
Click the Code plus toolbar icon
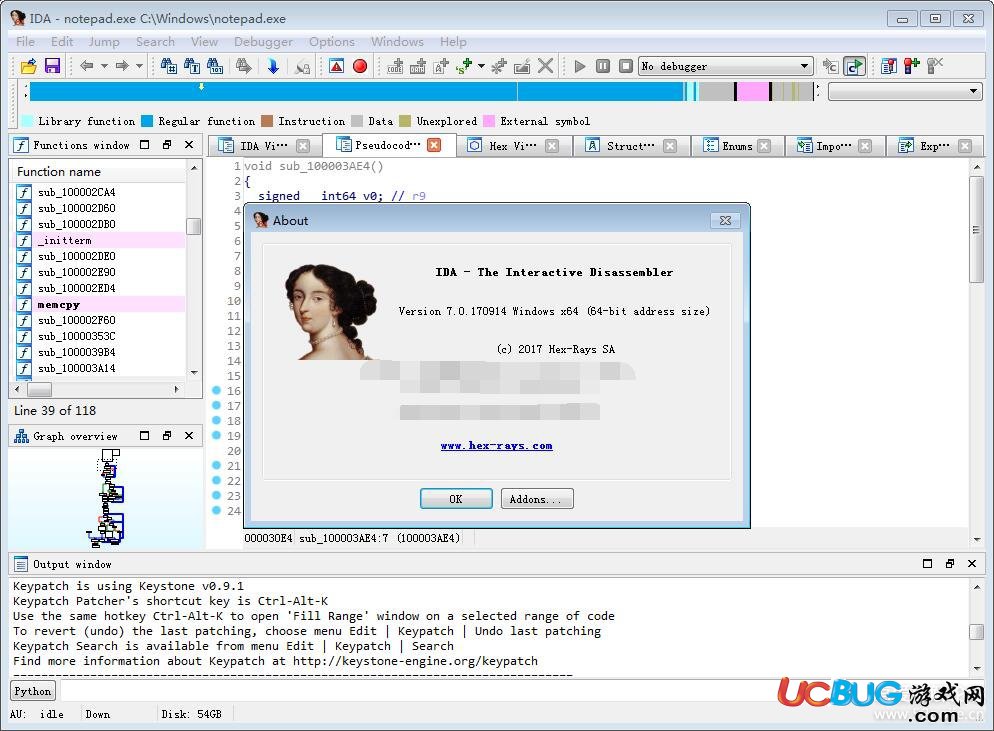click(x=396, y=66)
